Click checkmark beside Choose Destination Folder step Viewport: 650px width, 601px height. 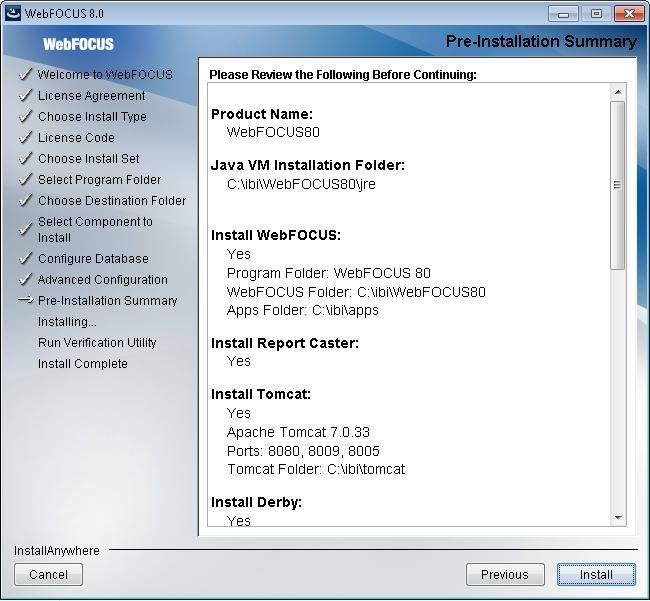point(26,200)
